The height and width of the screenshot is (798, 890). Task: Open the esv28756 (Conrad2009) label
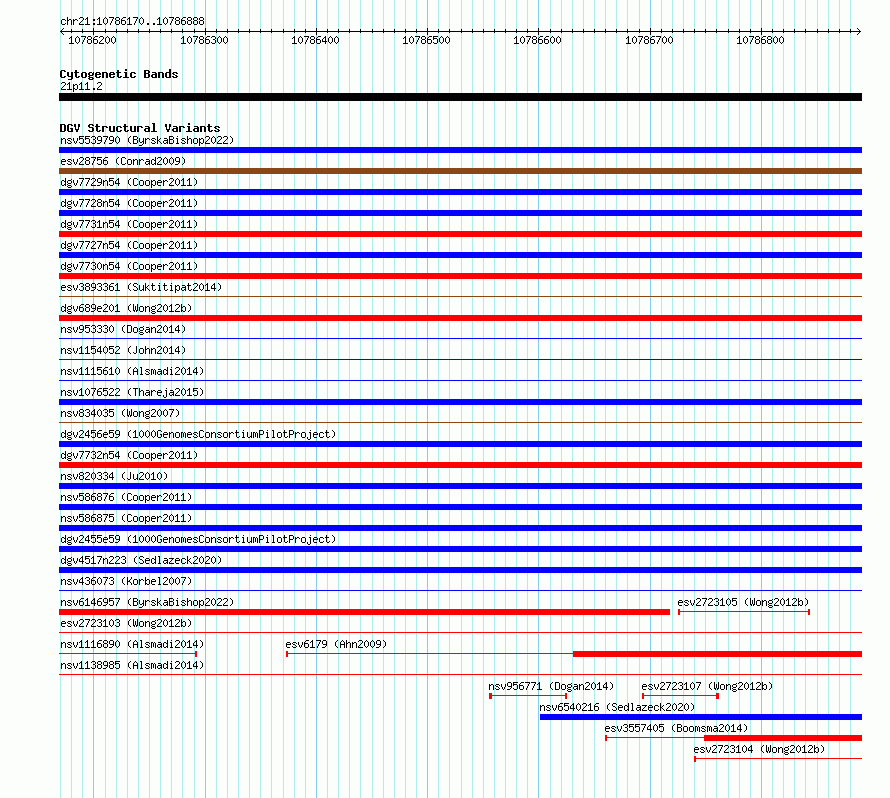[x=123, y=161]
